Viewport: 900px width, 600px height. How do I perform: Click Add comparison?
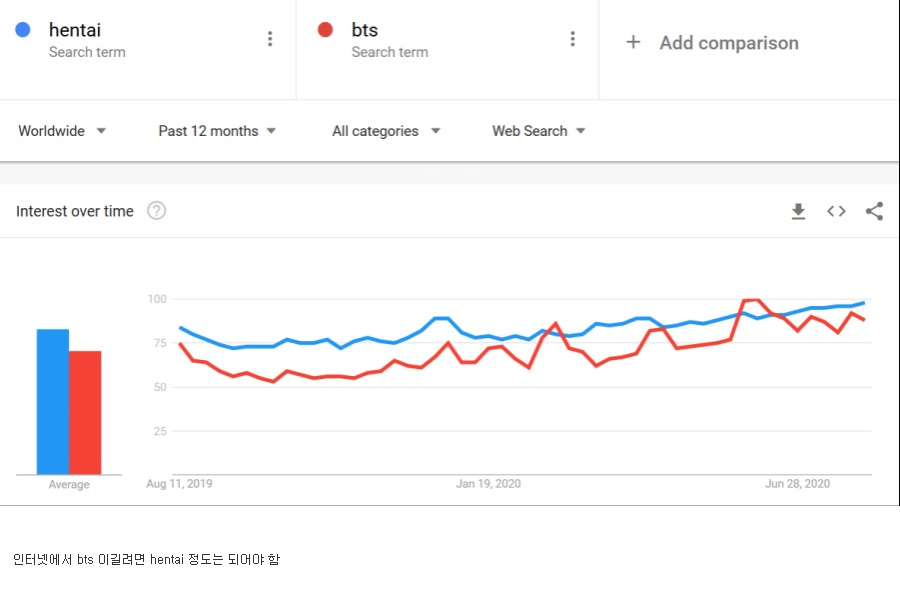pyautogui.click(x=728, y=42)
